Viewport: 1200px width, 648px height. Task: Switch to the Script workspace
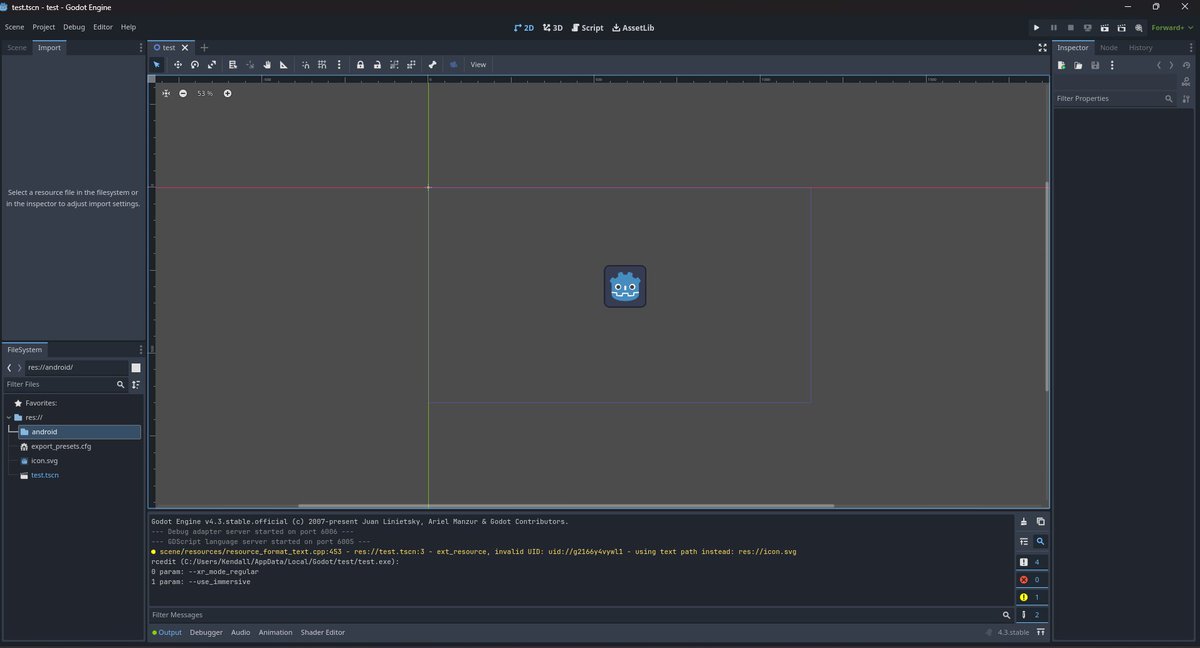point(587,28)
